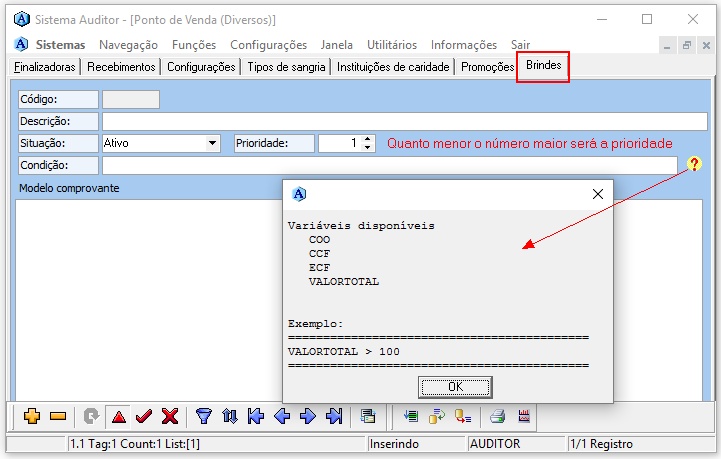Open the Janela menu
Viewport: 721px width, 459px height.
point(337,45)
